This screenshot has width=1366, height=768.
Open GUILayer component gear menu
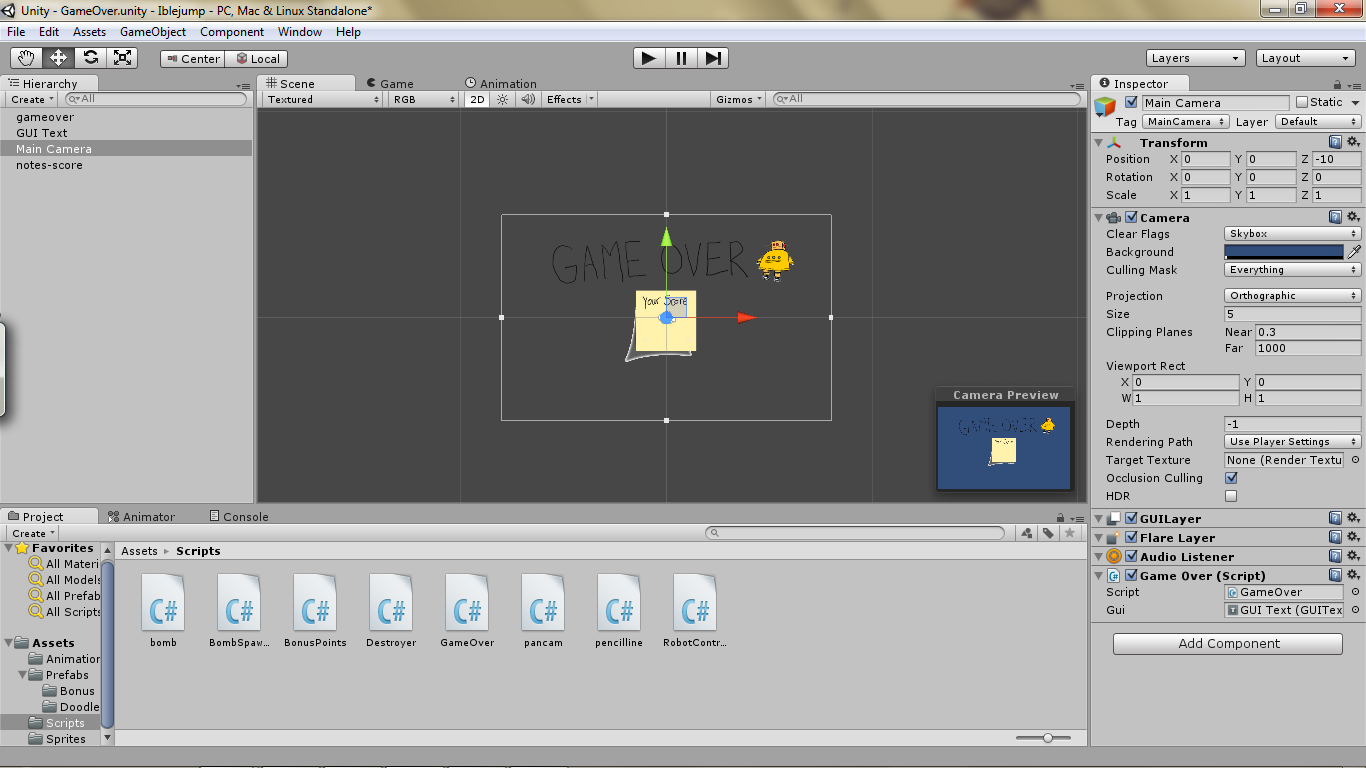(x=1353, y=518)
